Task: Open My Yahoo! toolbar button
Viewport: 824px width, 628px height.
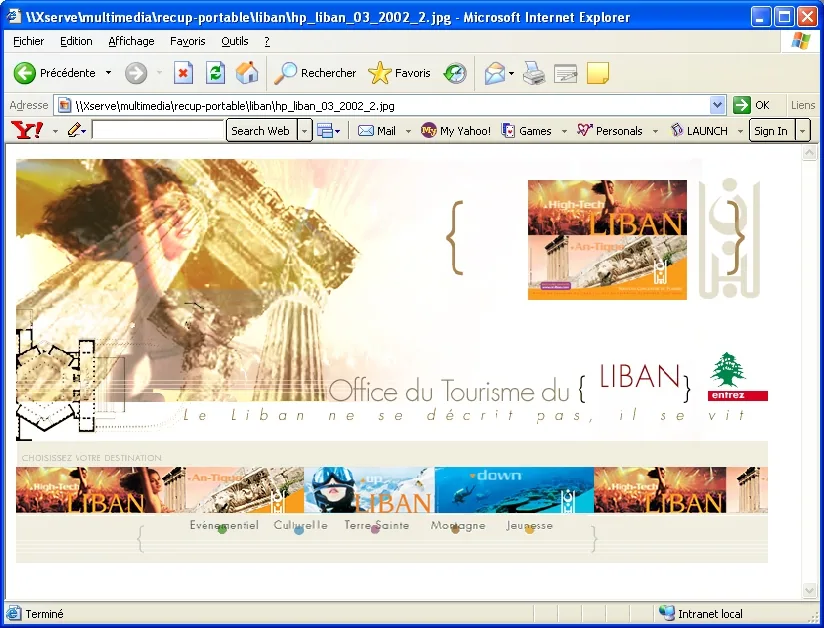Action: [456, 131]
